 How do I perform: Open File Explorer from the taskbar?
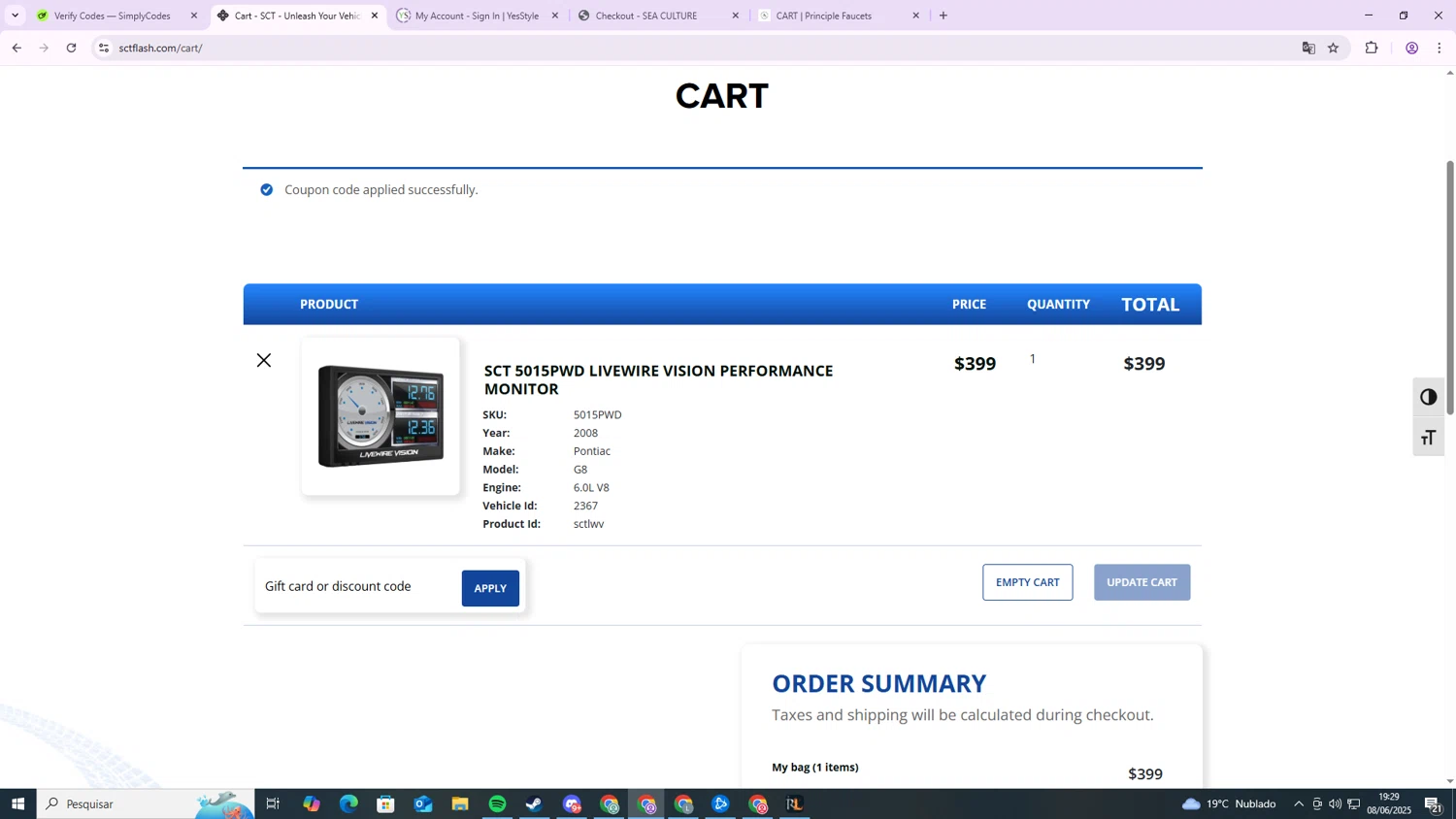460,803
